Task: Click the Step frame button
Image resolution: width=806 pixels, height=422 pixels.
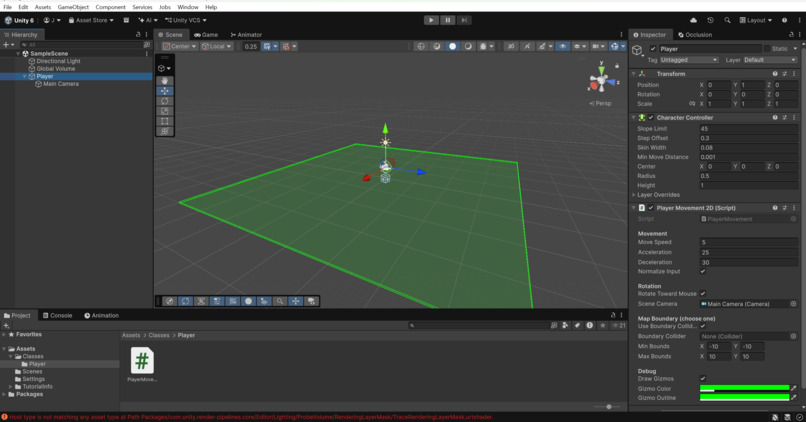Action: click(464, 20)
